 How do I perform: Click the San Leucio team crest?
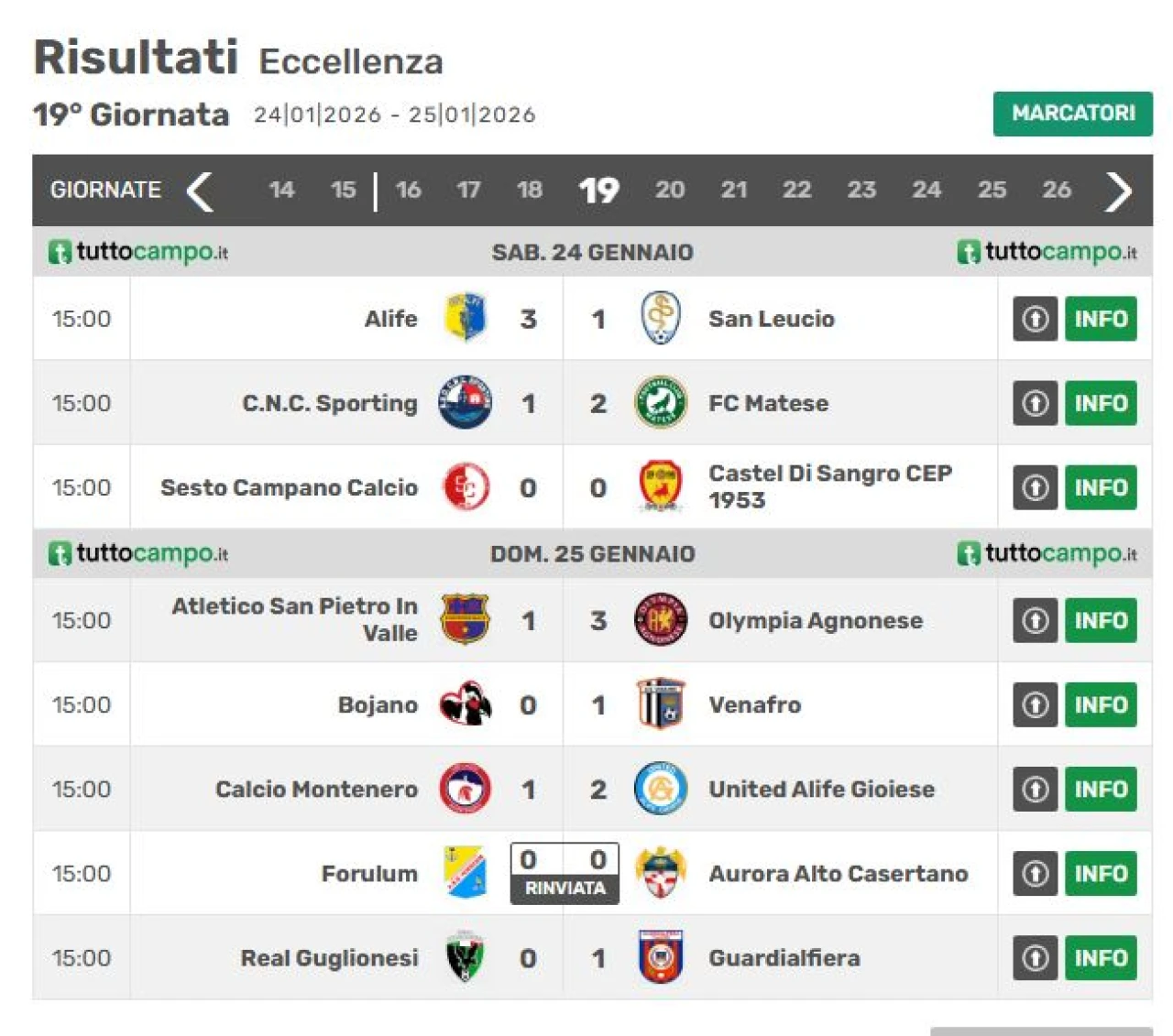660,318
